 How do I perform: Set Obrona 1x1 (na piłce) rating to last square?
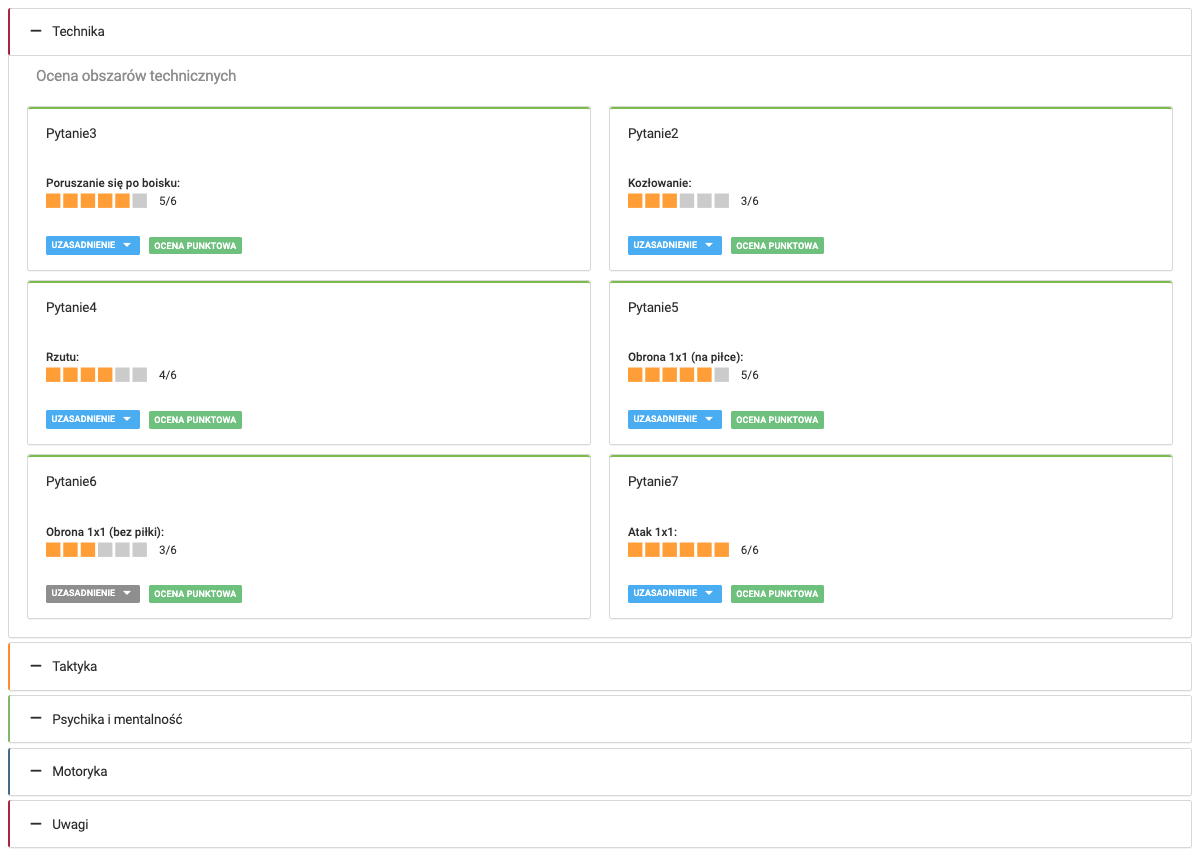point(721,375)
